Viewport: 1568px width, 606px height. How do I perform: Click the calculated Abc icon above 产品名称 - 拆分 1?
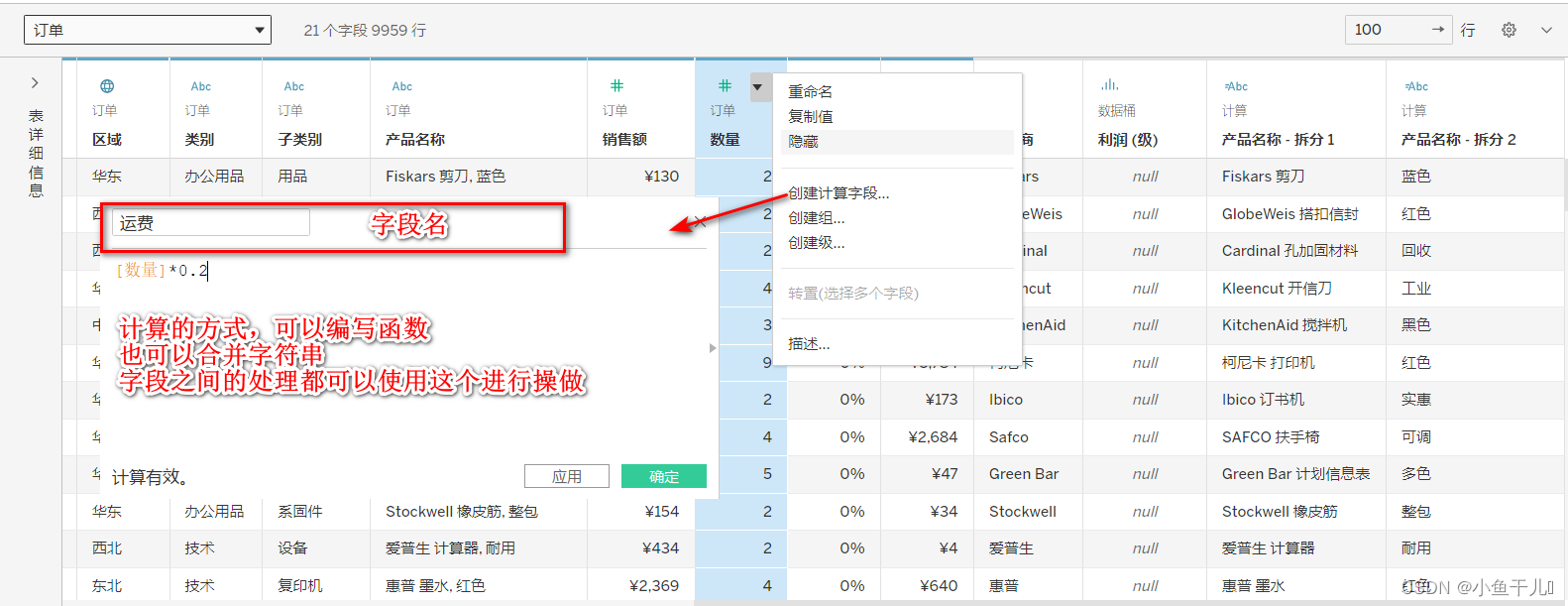(x=1235, y=86)
